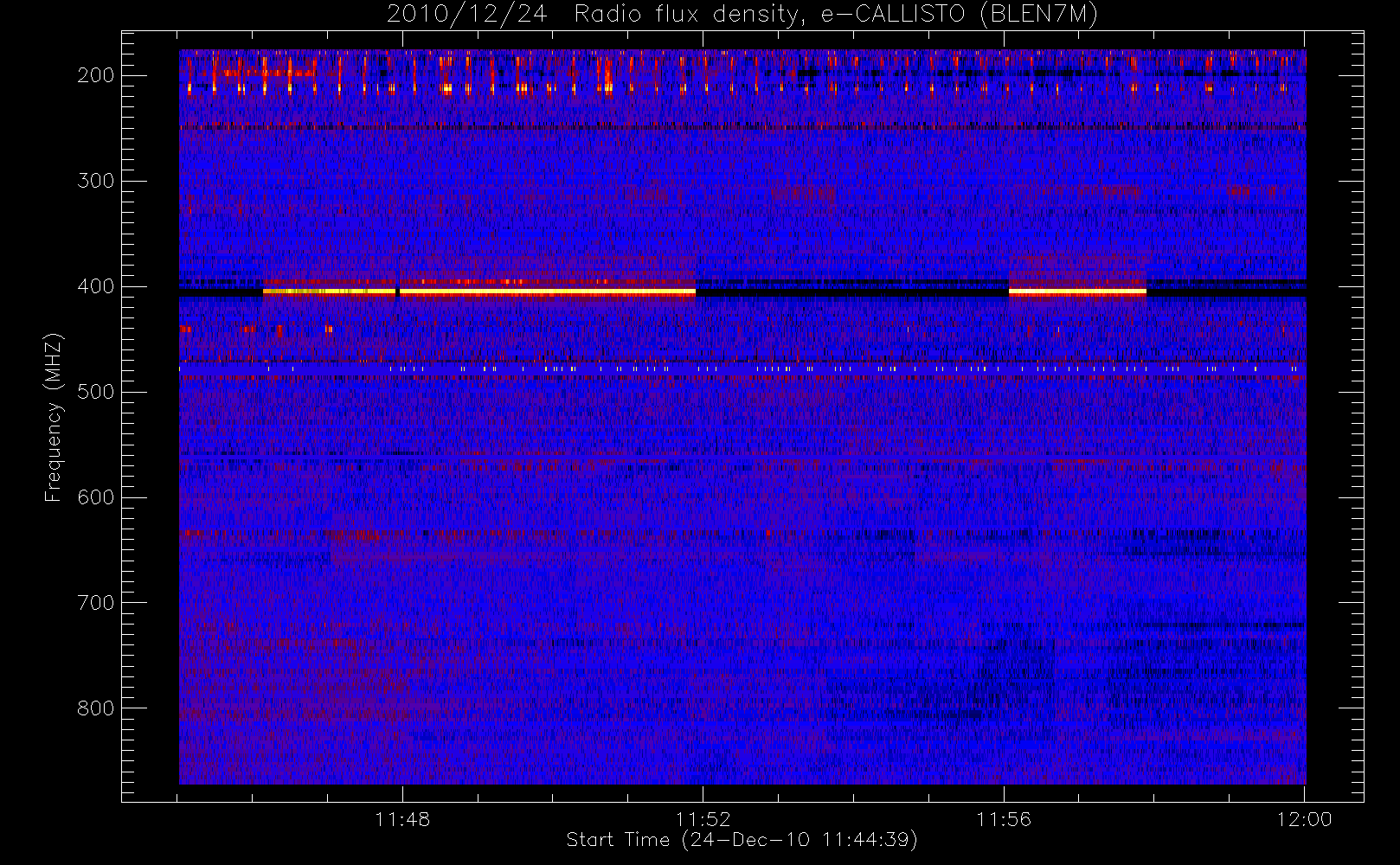Click the 700 frequency tick label
1400x865 pixels.
click(x=95, y=603)
